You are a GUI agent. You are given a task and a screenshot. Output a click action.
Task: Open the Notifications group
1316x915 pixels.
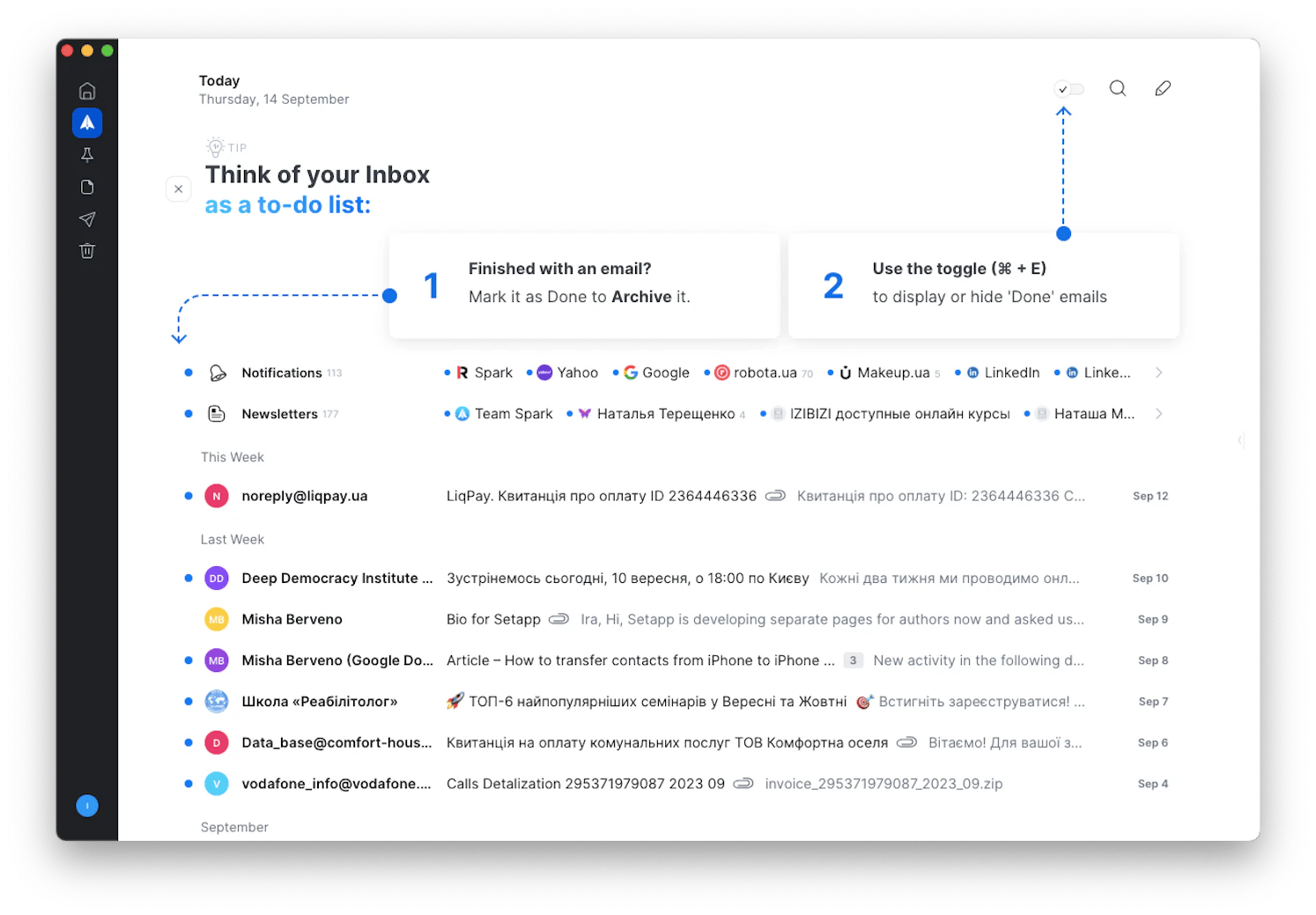pos(282,373)
